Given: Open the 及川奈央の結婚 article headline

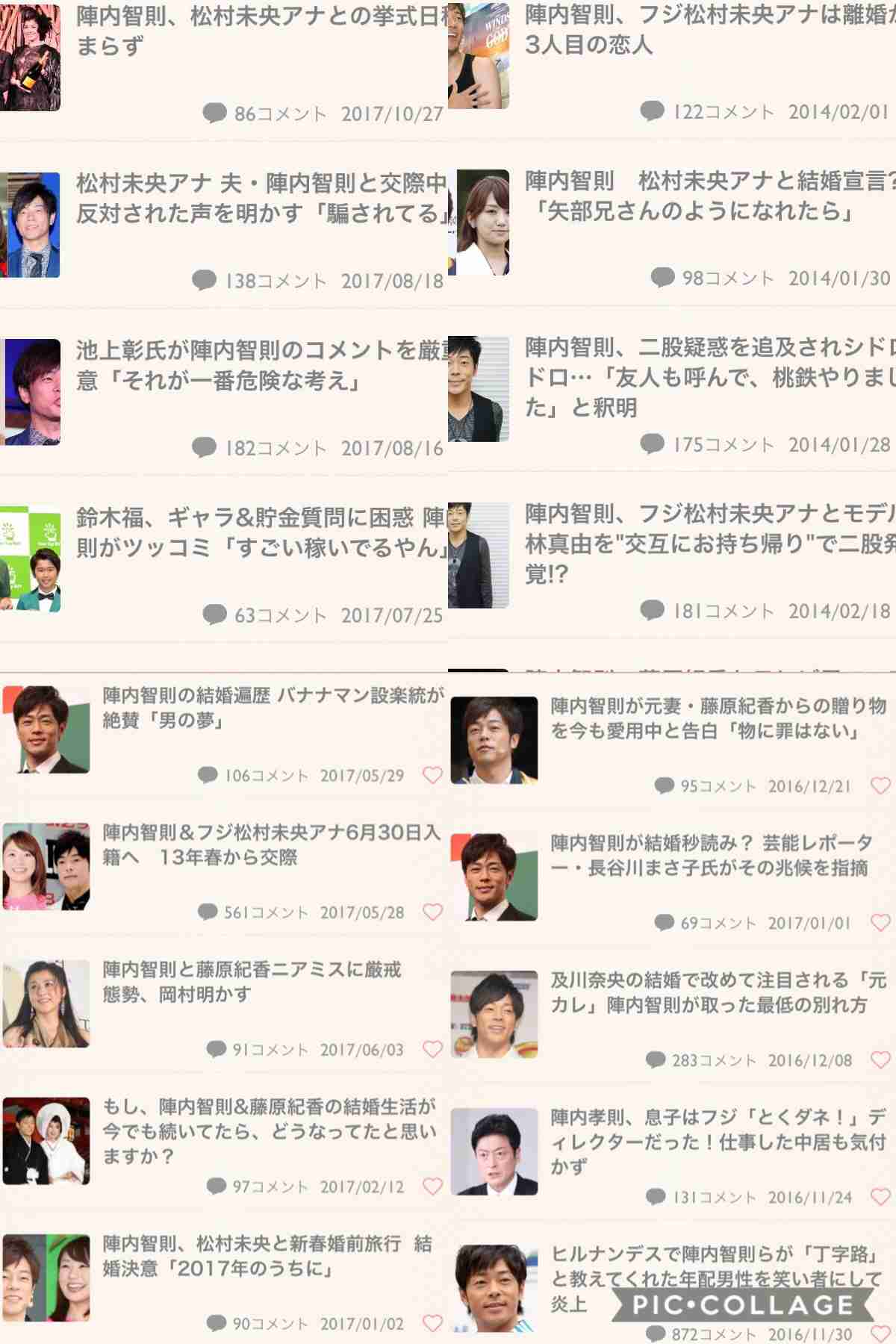Looking at the screenshot, I should click(718, 992).
